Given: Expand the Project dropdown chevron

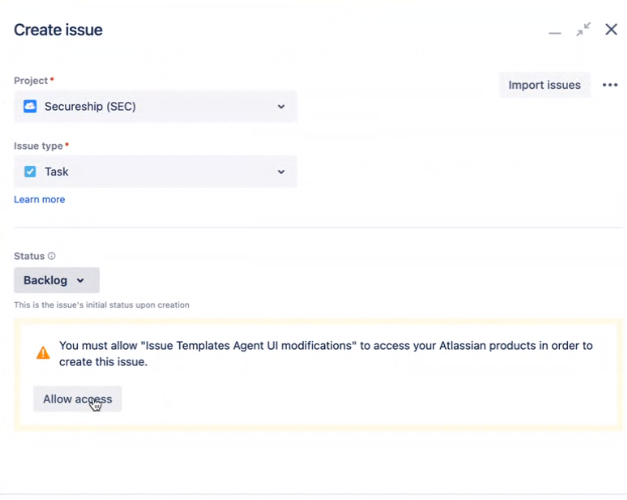Looking at the screenshot, I should [281, 107].
